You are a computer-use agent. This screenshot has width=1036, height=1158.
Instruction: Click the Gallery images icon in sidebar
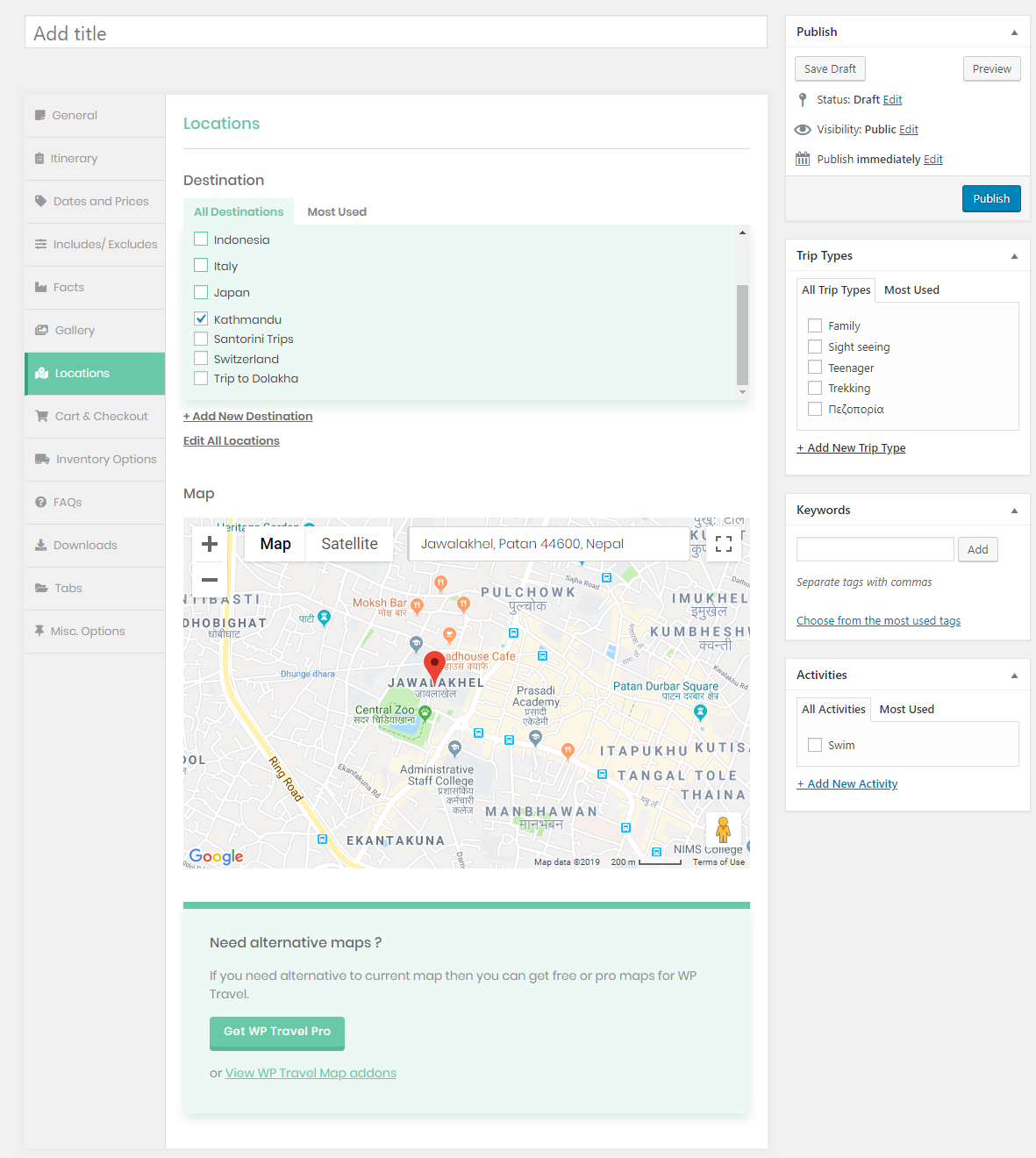41,331
